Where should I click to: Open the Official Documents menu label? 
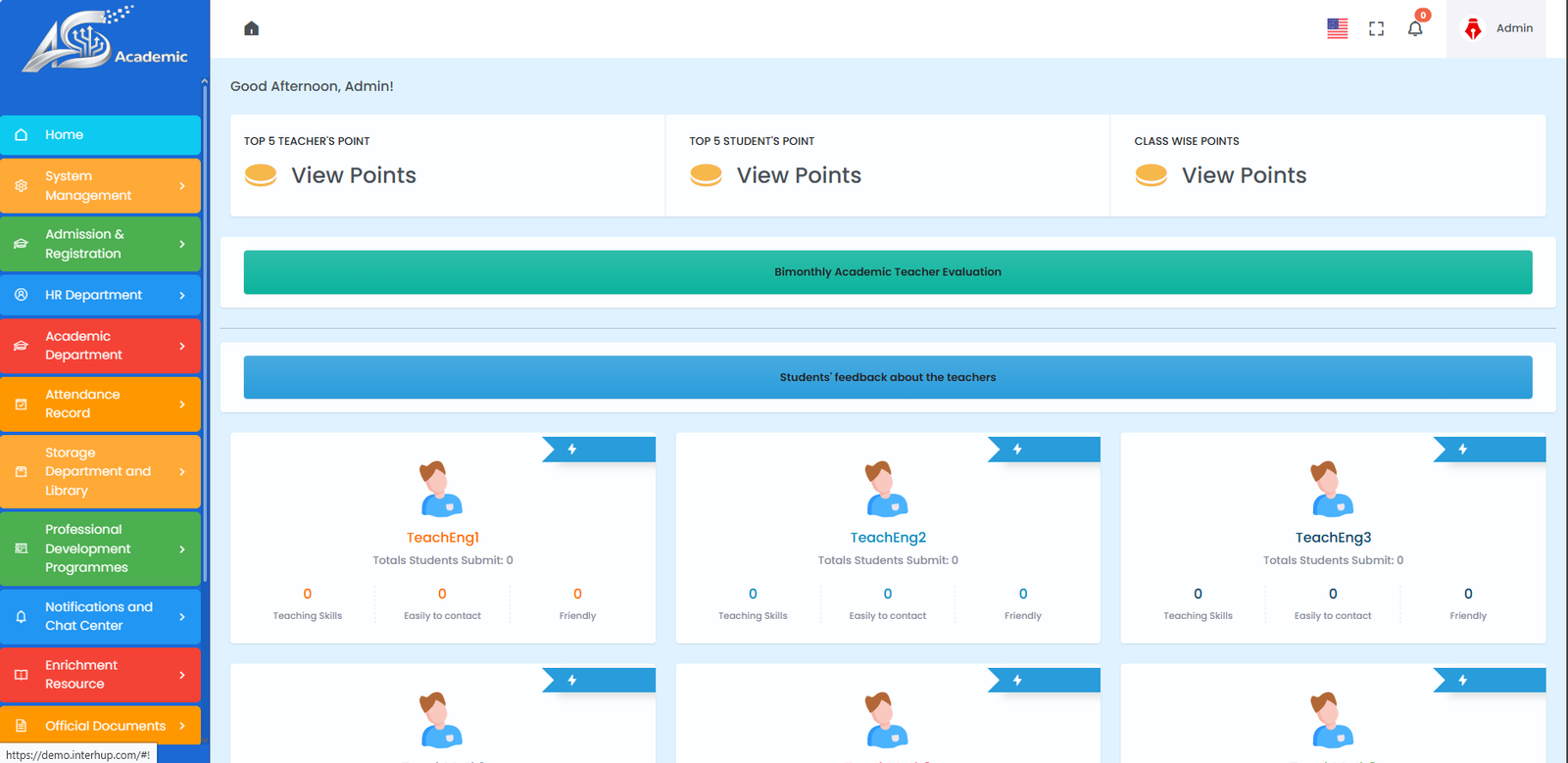click(x=105, y=726)
